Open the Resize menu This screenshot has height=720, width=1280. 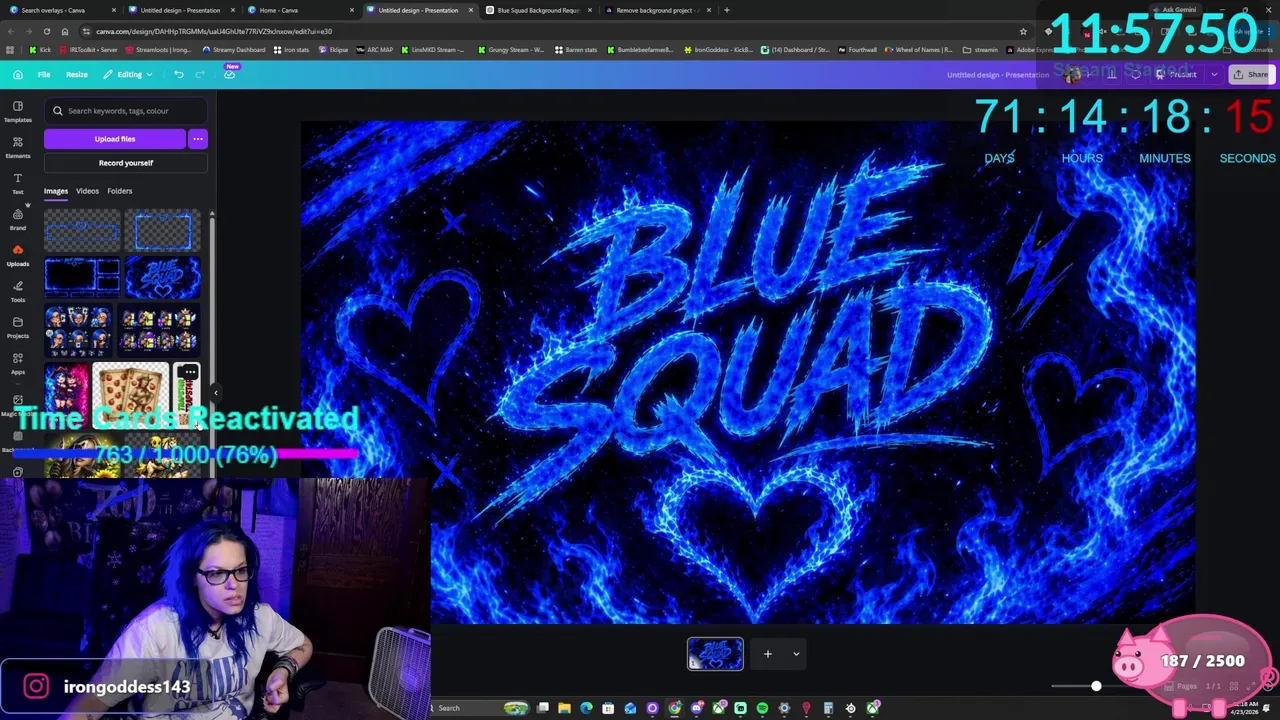pyautogui.click(x=77, y=74)
